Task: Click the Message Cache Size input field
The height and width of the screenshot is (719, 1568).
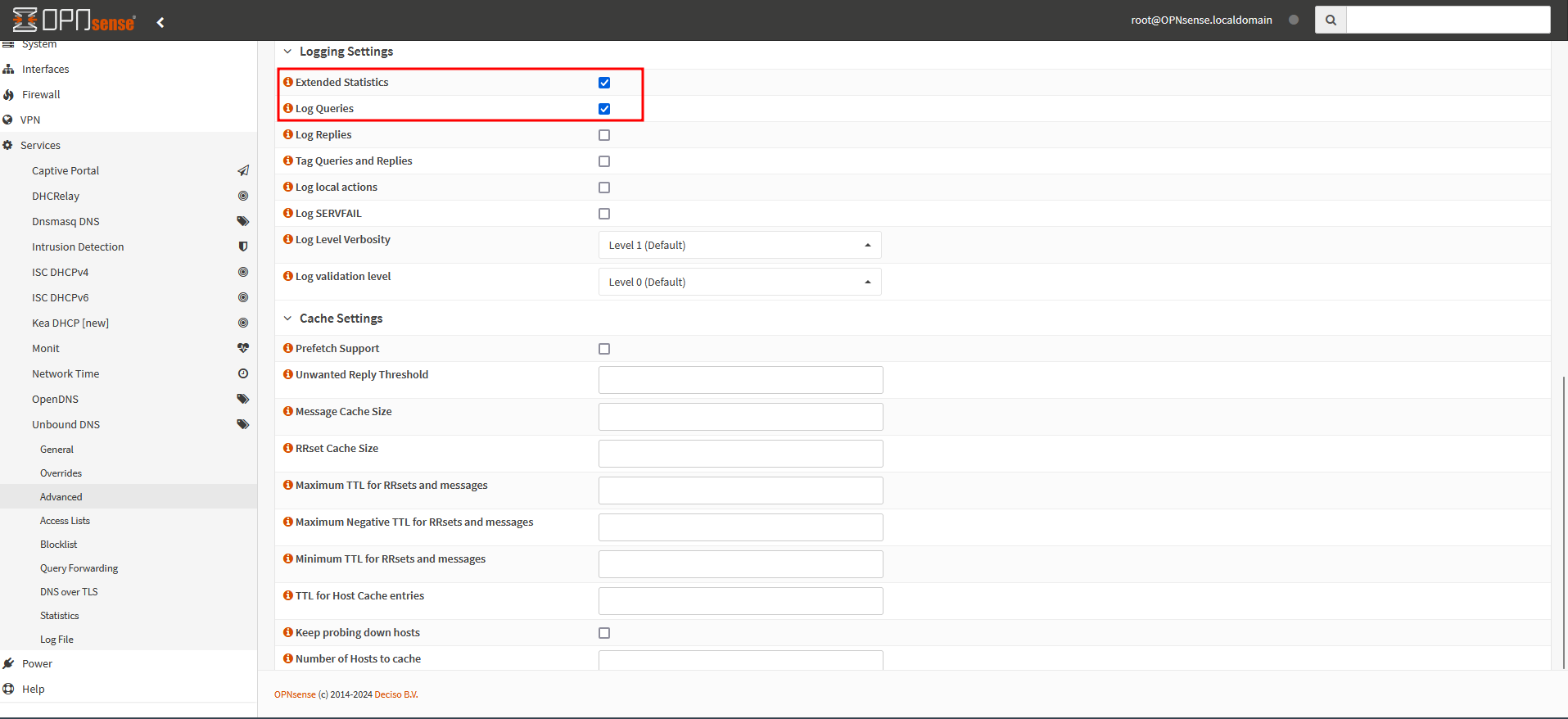Action: (740, 417)
